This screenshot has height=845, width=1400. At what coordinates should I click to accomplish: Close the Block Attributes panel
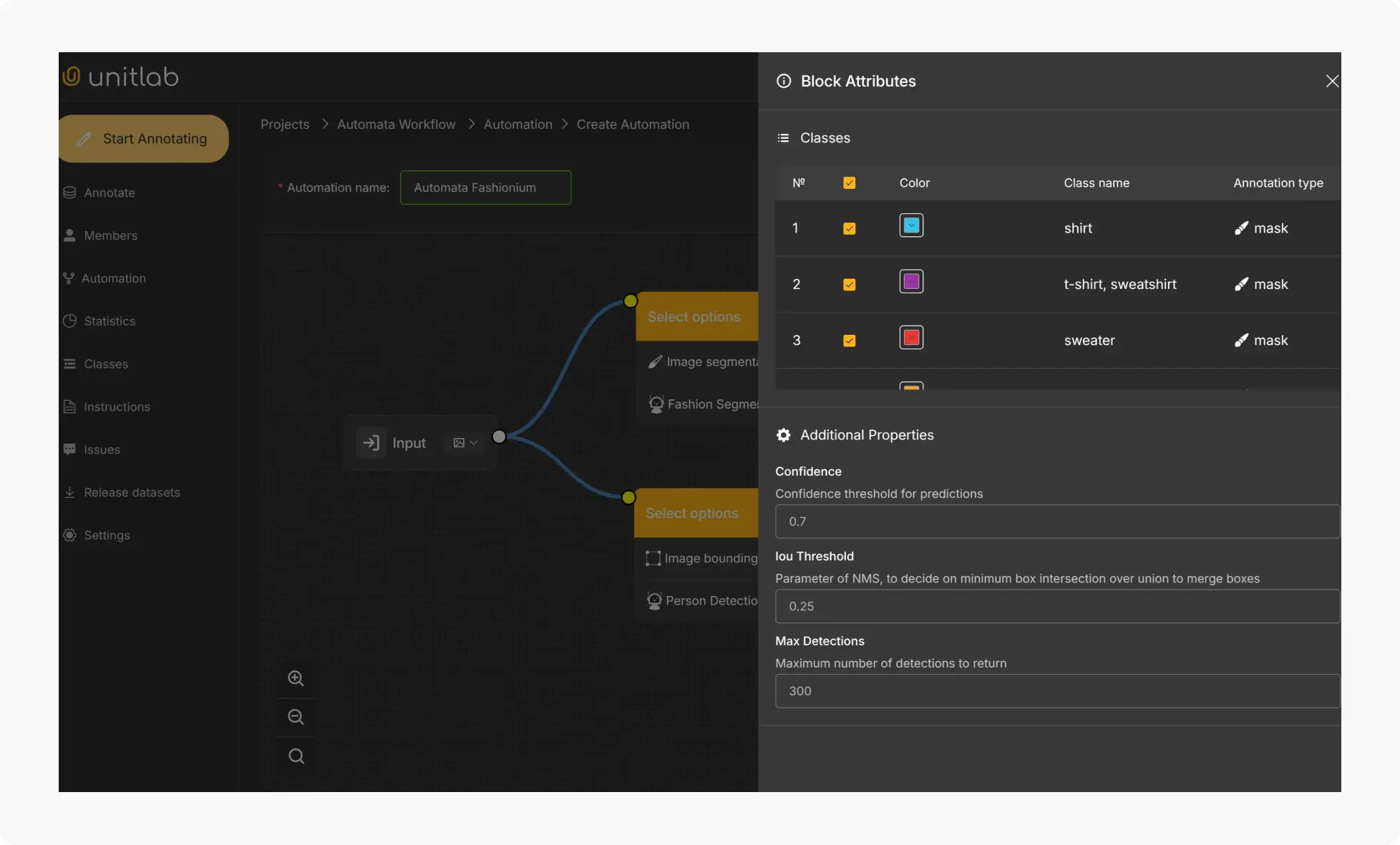tap(1331, 81)
